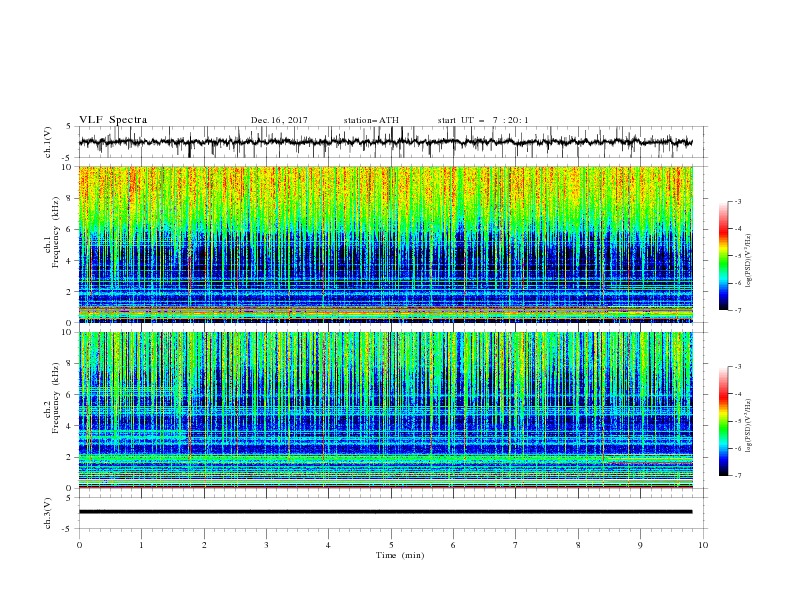Click the ch.1 spectrogram plot

point(386,244)
